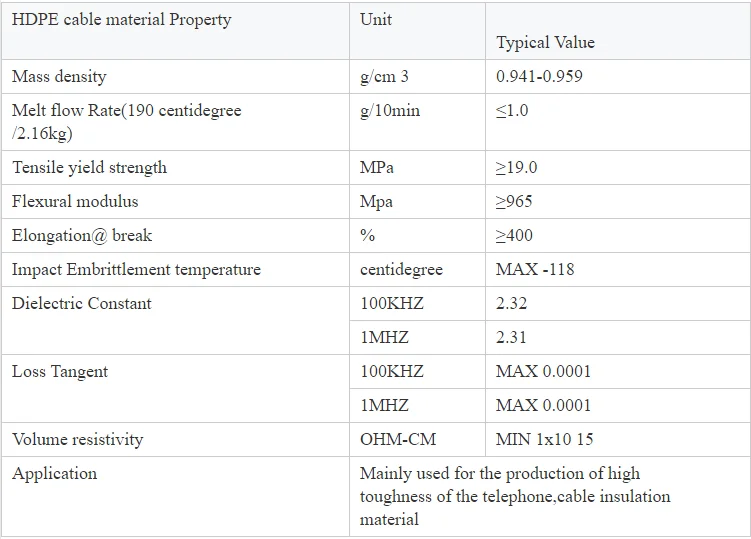Select the 'Unit' column header
Screen dimensions: 751x539
(376, 20)
